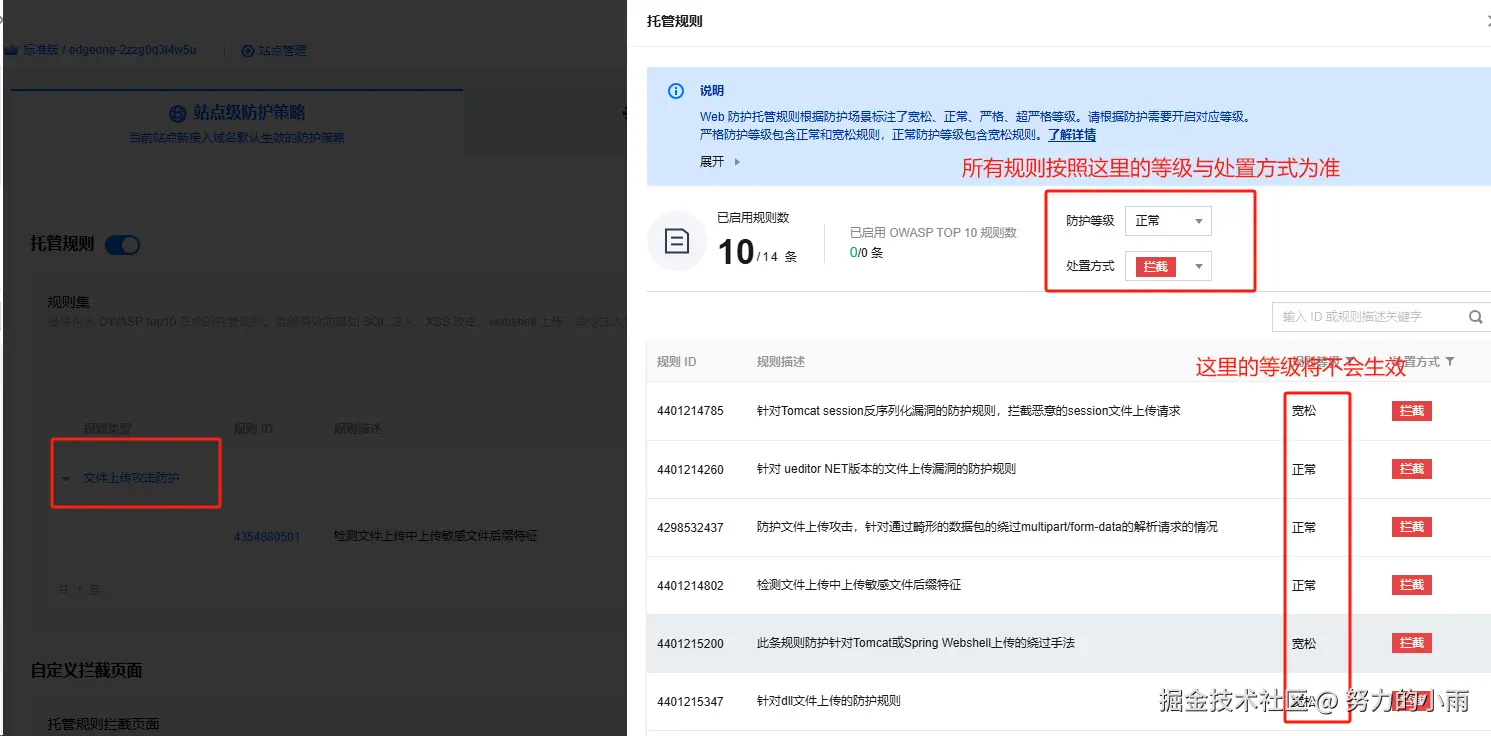Select rule ID 4298532437 cell

pos(690,527)
